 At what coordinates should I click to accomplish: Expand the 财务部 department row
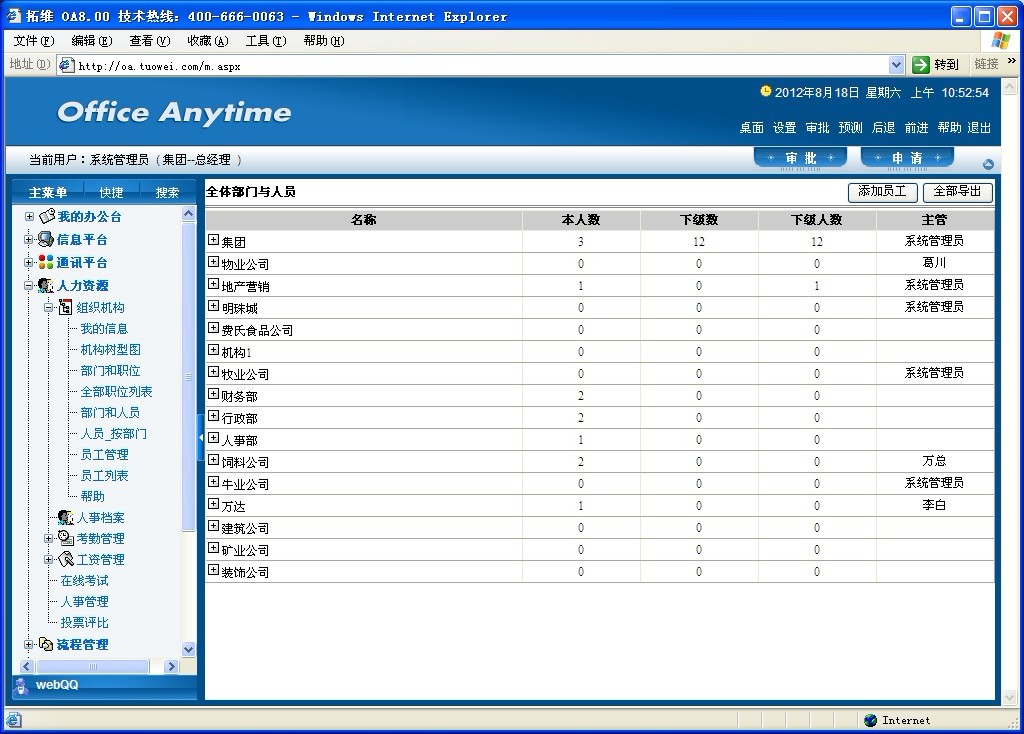pyautogui.click(x=213, y=395)
